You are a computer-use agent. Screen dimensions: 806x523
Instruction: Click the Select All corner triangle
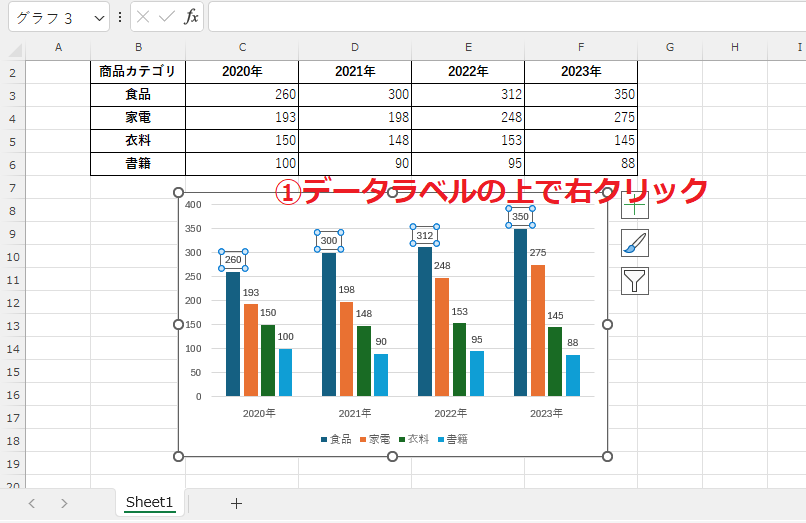point(15,50)
